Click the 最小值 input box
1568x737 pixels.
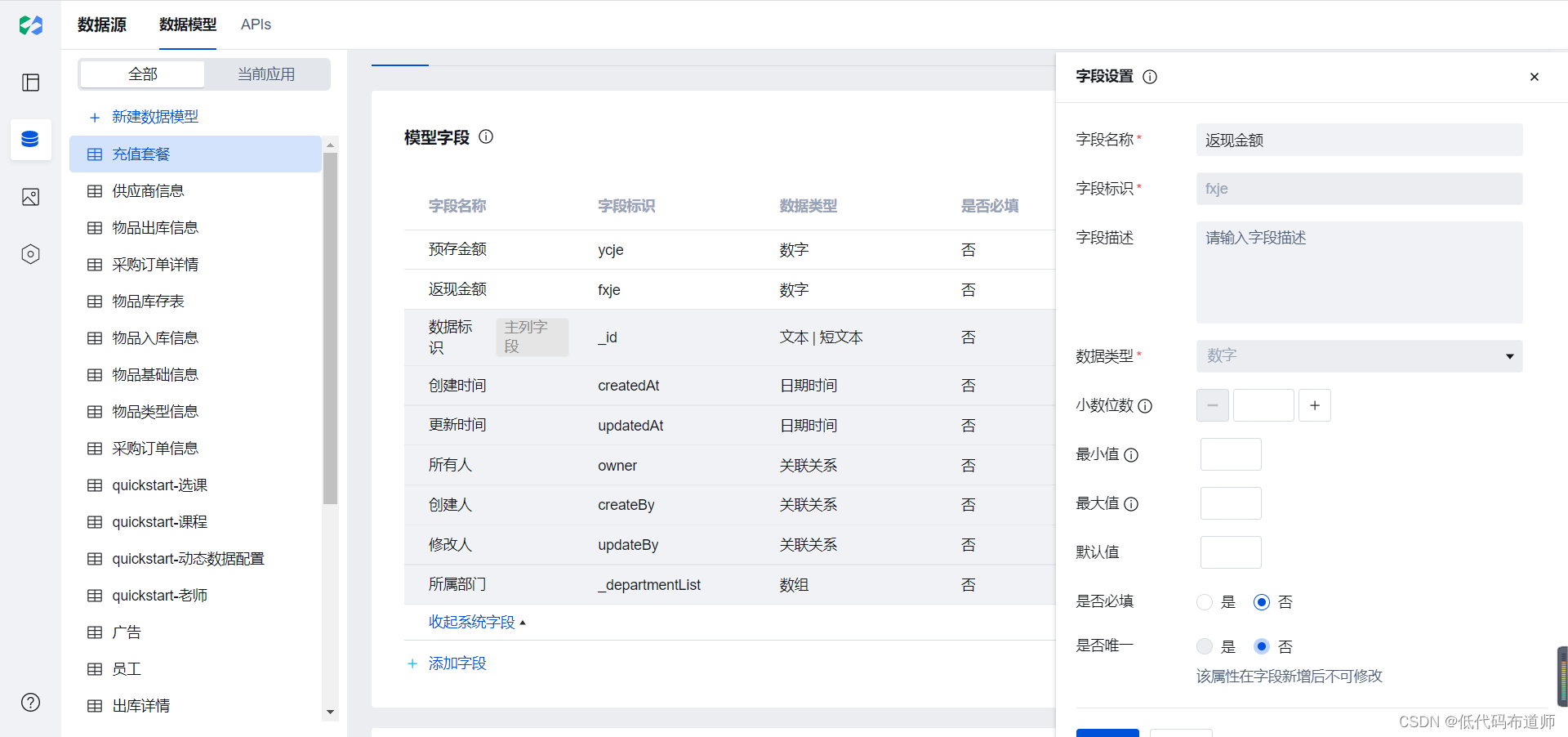pyautogui.click(x=1231, y=454)
